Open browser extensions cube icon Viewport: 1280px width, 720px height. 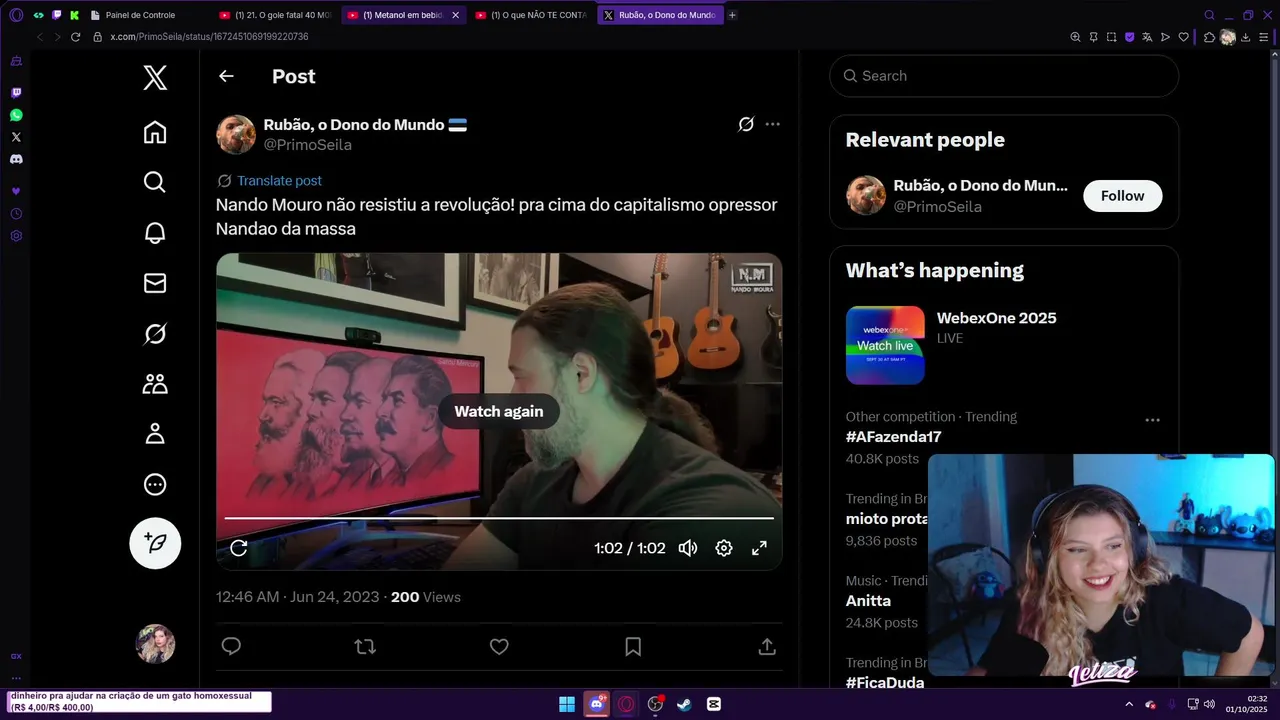coord(1209,37)
